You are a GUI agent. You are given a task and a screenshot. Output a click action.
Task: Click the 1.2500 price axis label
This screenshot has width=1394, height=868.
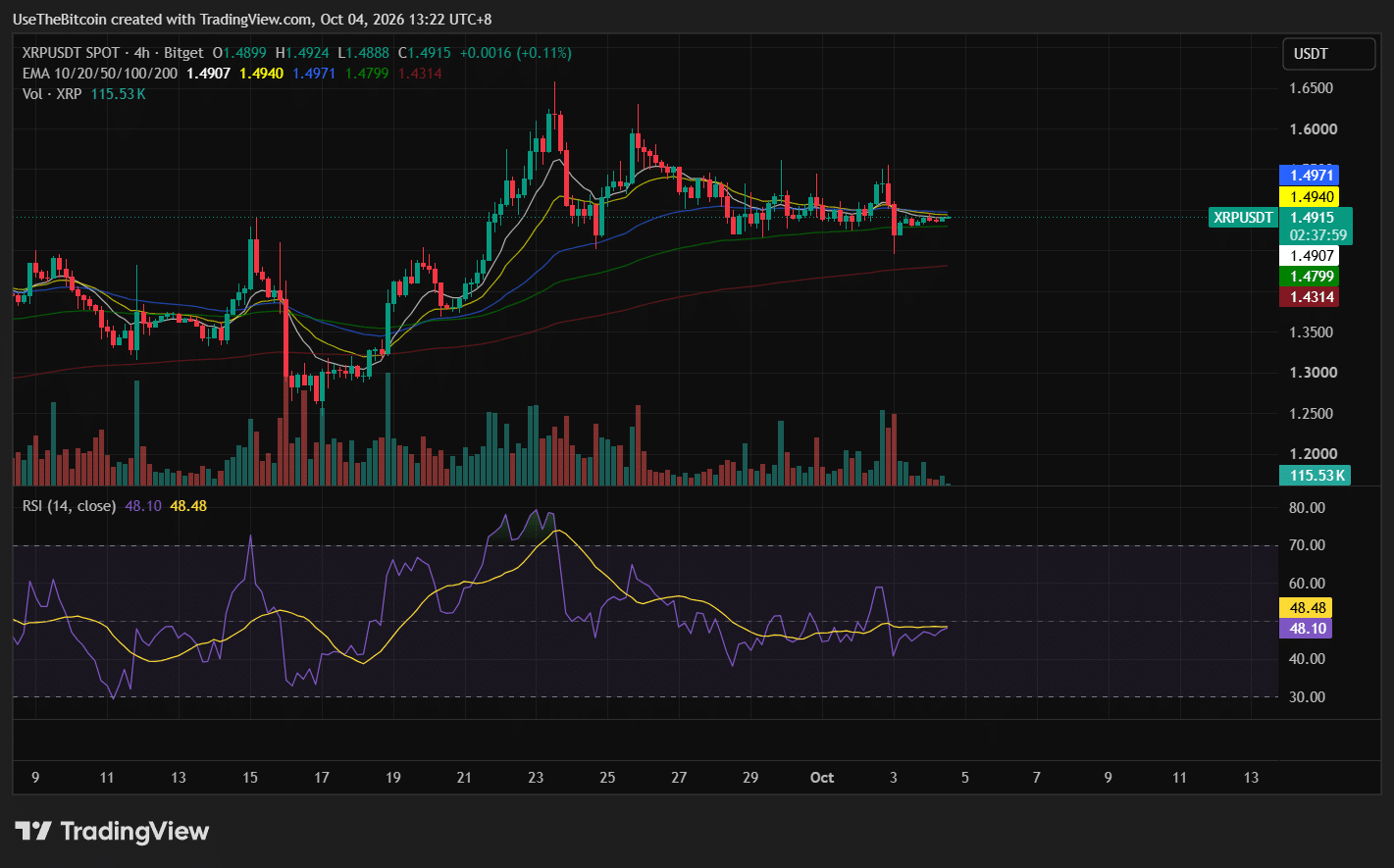(1312, 414)
